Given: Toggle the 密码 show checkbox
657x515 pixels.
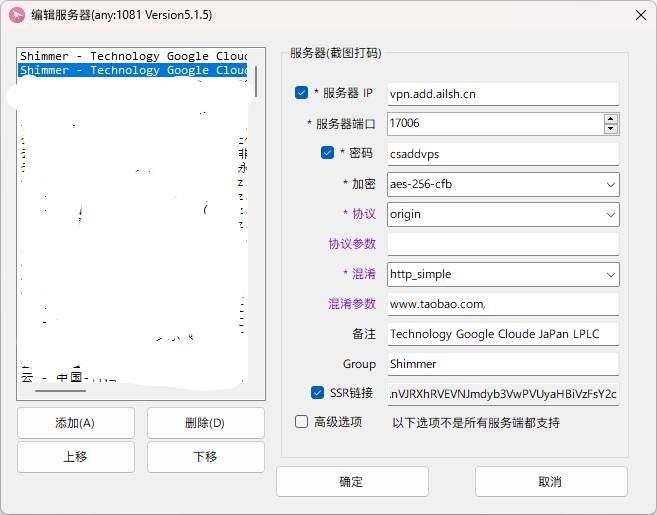Looking at the screenshot, I should [327, 153].
